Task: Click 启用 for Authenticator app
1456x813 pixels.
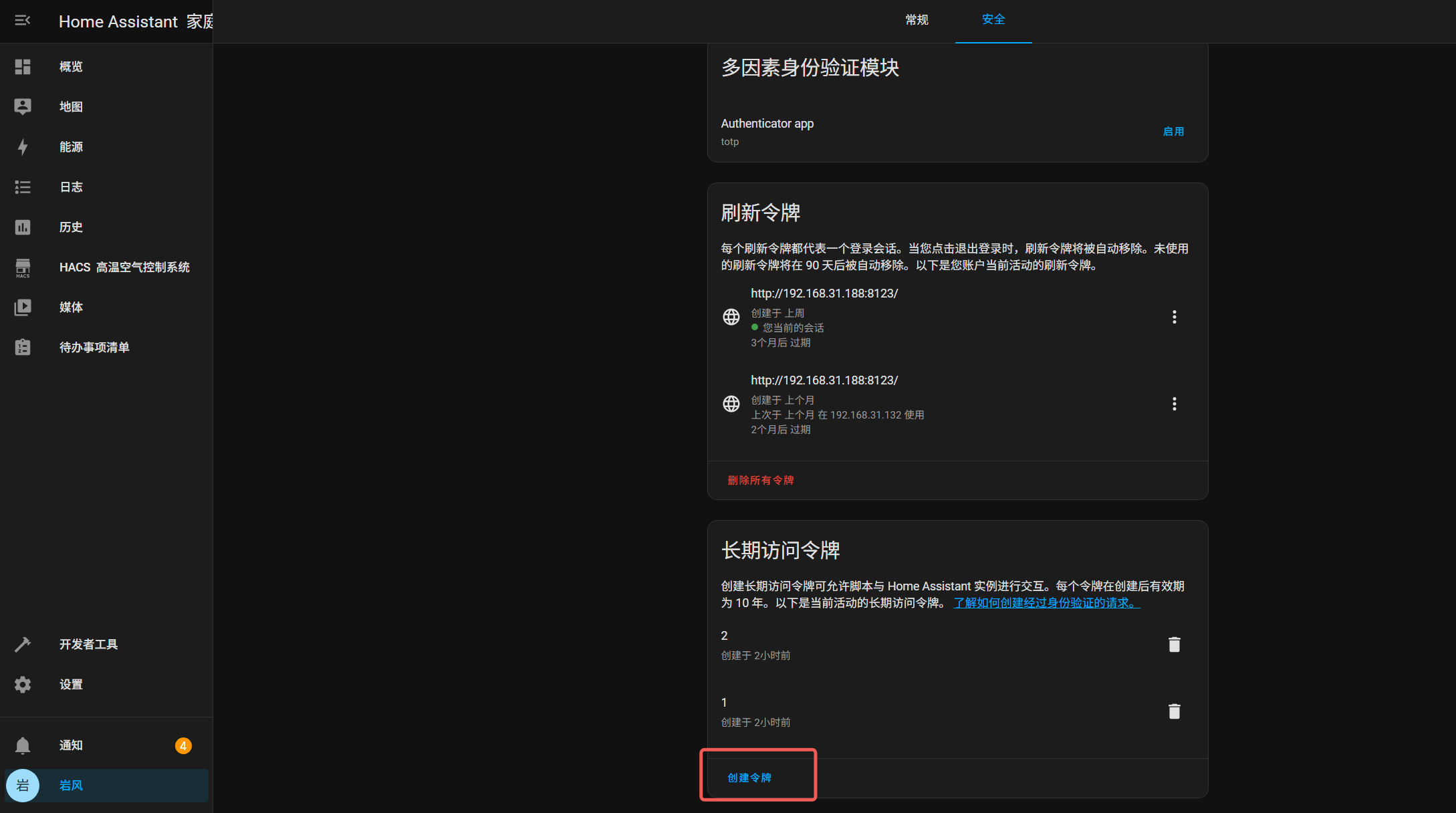Action: point(1173,132)
